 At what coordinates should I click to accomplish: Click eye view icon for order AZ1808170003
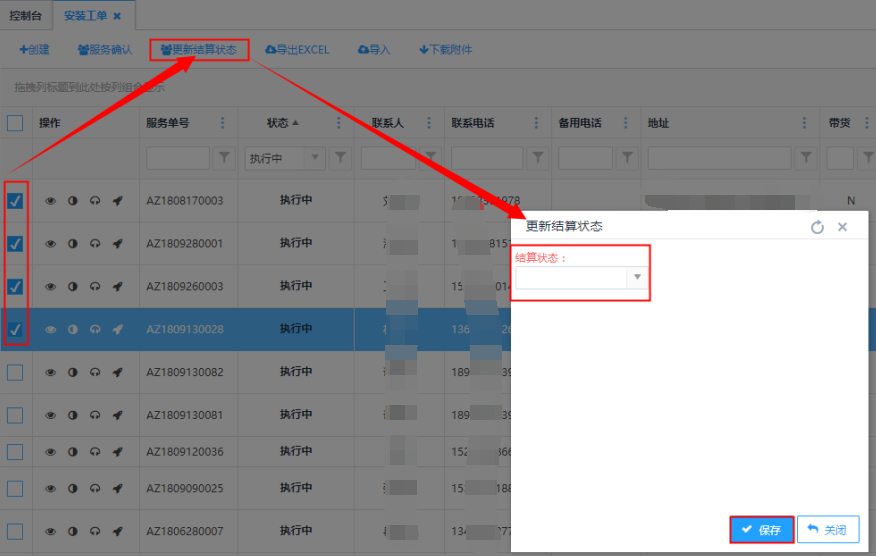51,201
